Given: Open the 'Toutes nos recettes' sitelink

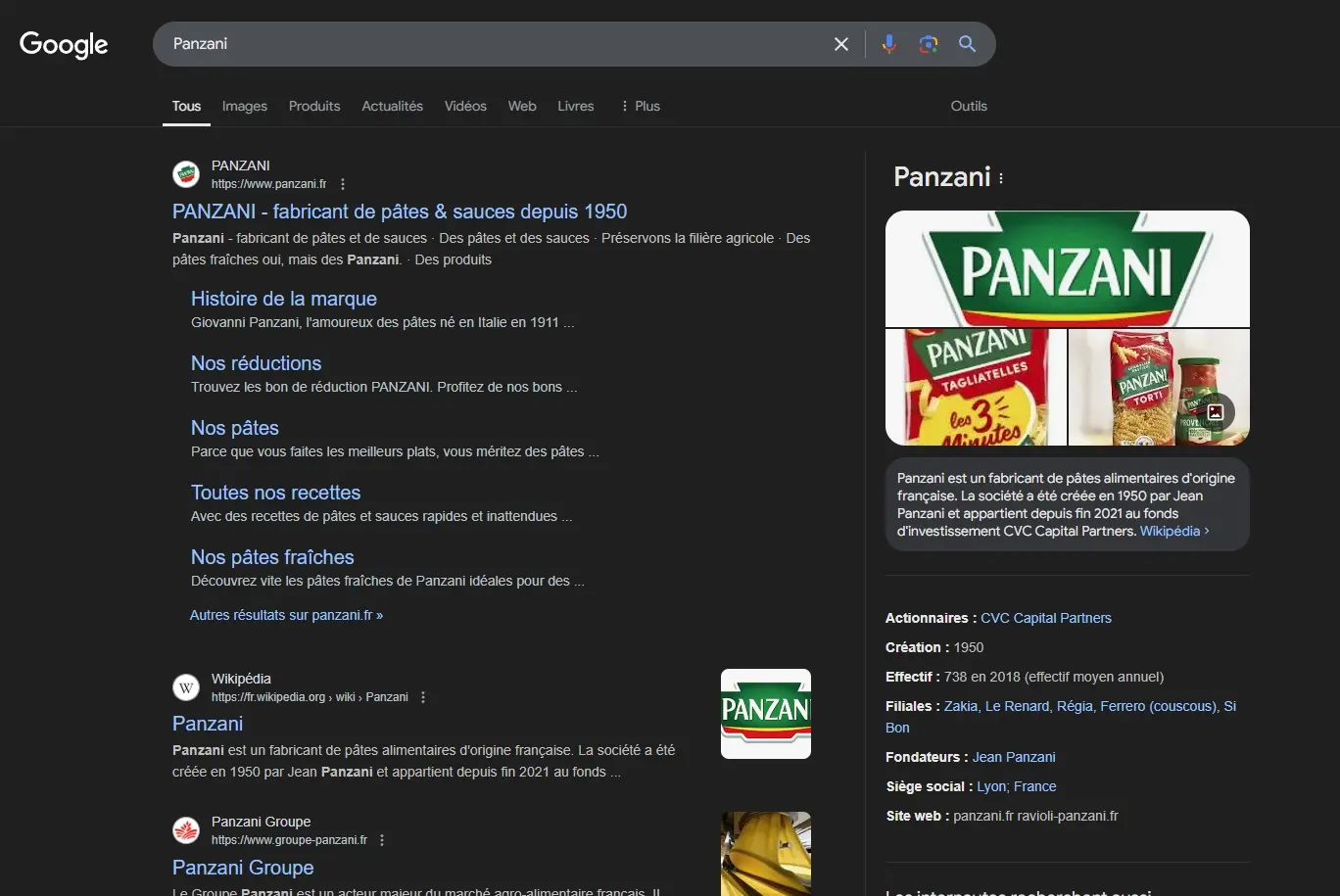Looking at the screenshot, I should (276, 493).
